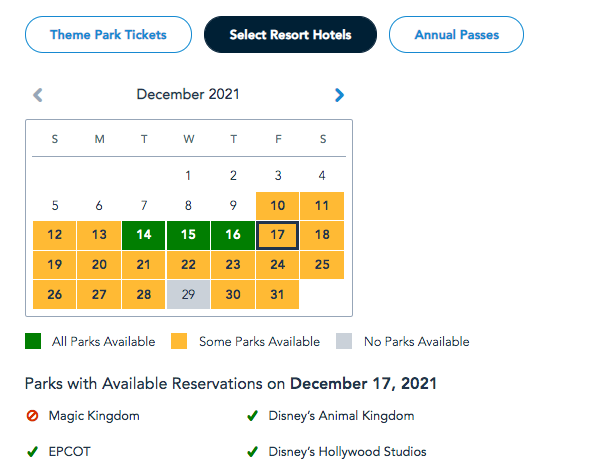Screen dimensions: 605x472
Task: Click the December 2021 month heading
Action: 188,95
